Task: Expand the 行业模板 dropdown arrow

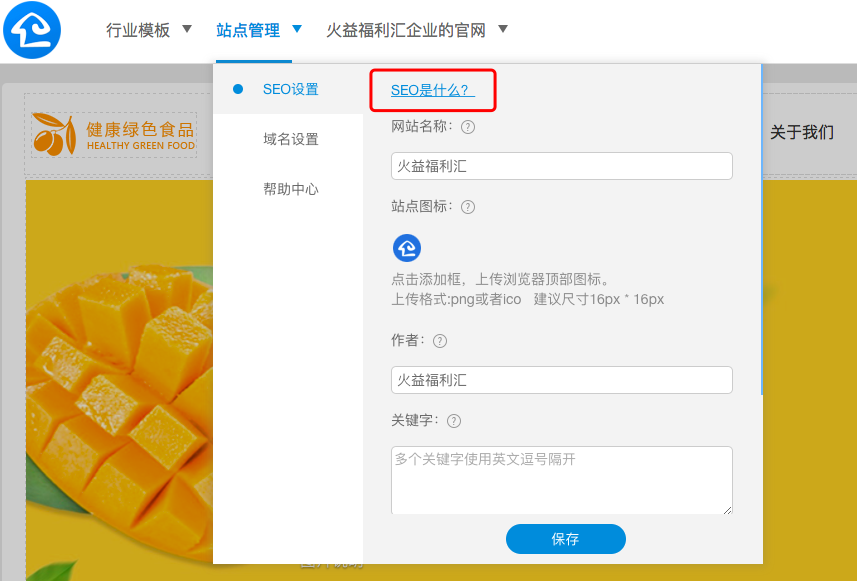Action: pos(187,29)
